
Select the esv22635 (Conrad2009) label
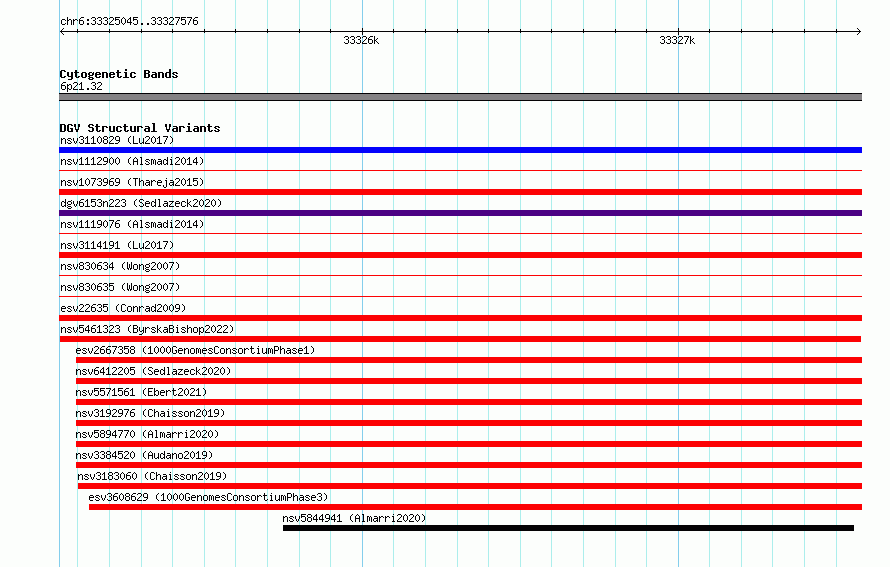[x=123, y=308]
